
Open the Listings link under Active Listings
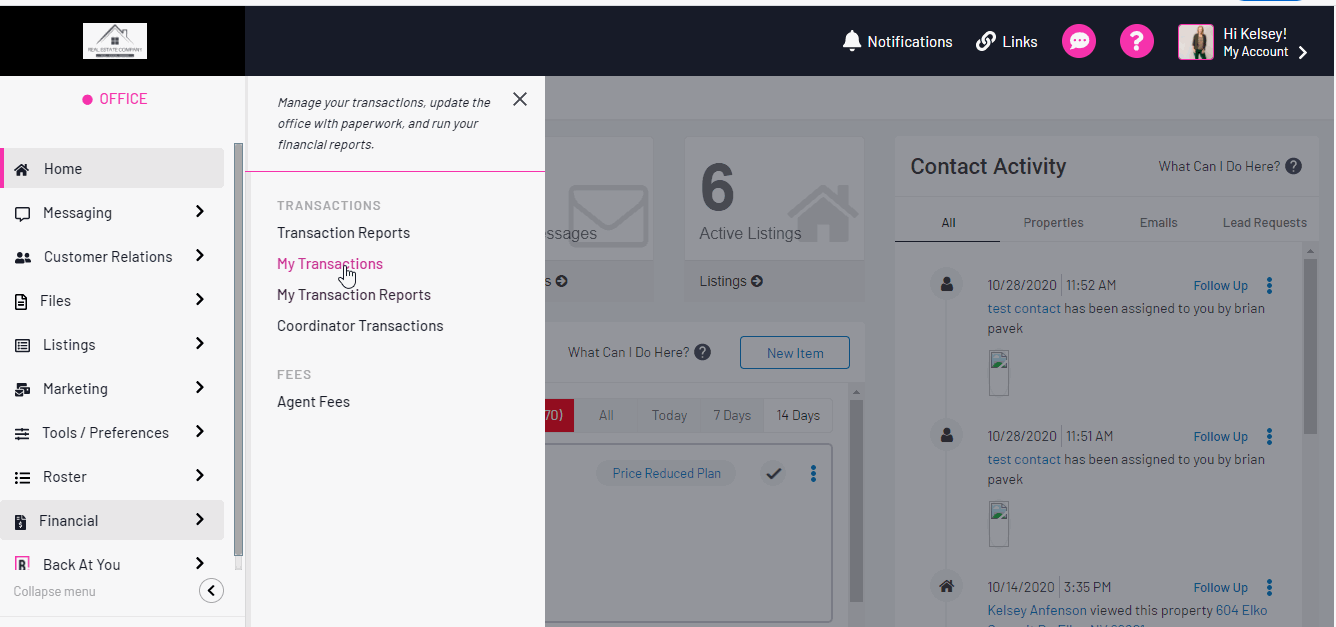click(731, 281)
